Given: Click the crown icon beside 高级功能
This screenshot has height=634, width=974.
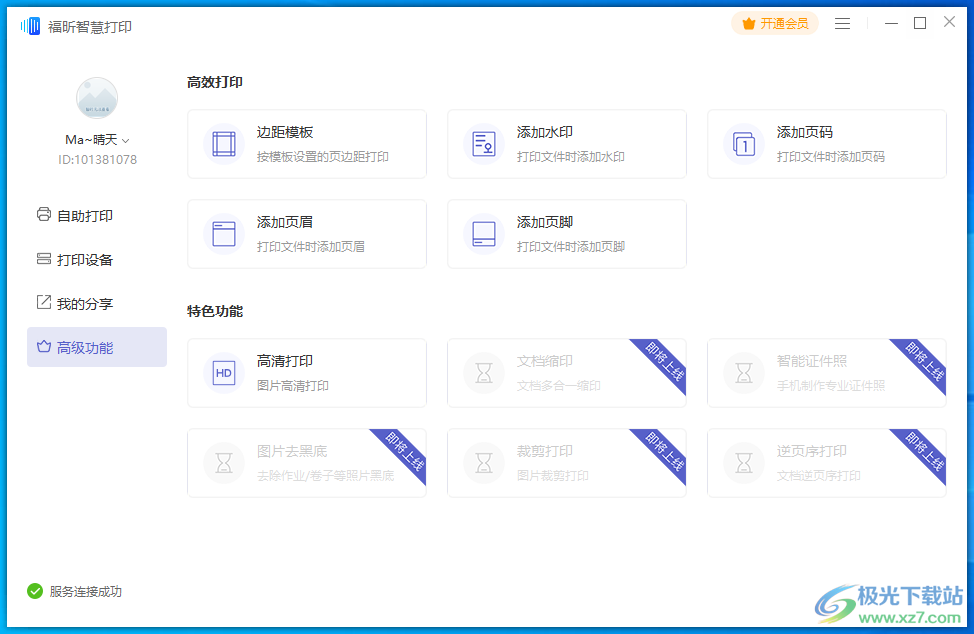Looking at the screenshot, I should coord(43,346).
